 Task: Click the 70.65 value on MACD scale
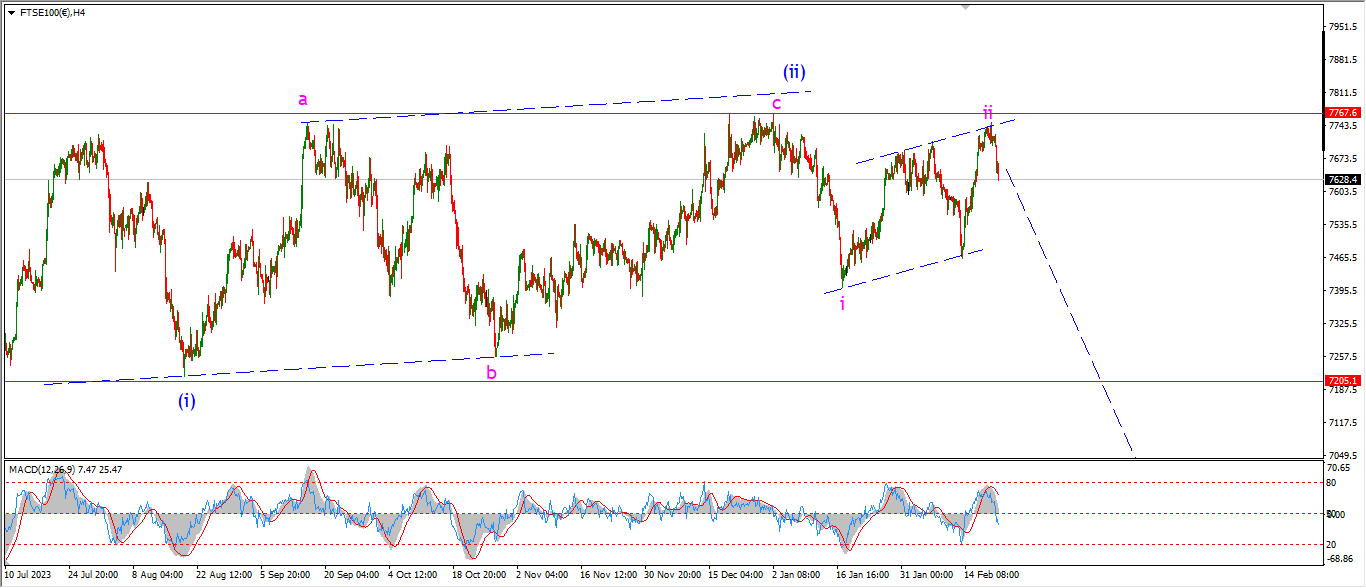(1340, 467)
